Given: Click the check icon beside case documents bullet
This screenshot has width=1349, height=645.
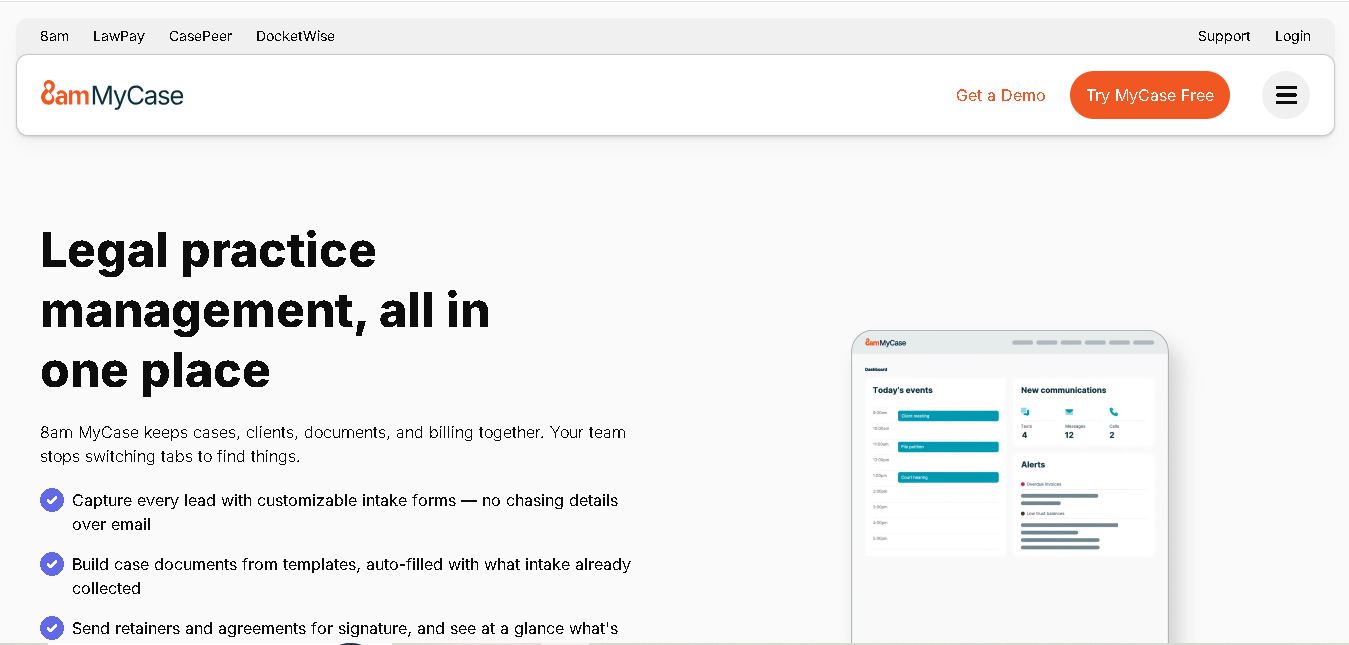Looking at the screenshot, I should [x=52, y=564].
